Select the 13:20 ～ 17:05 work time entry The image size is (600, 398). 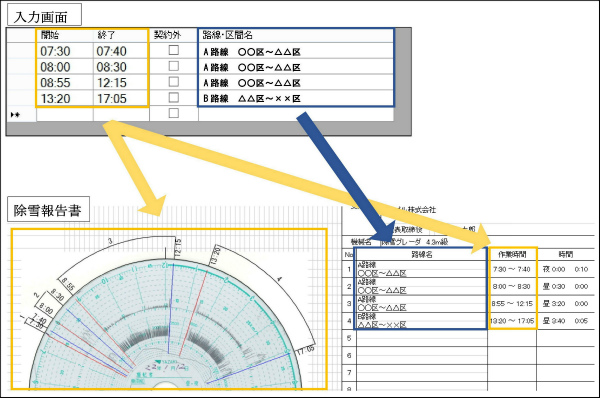point(512,321)
